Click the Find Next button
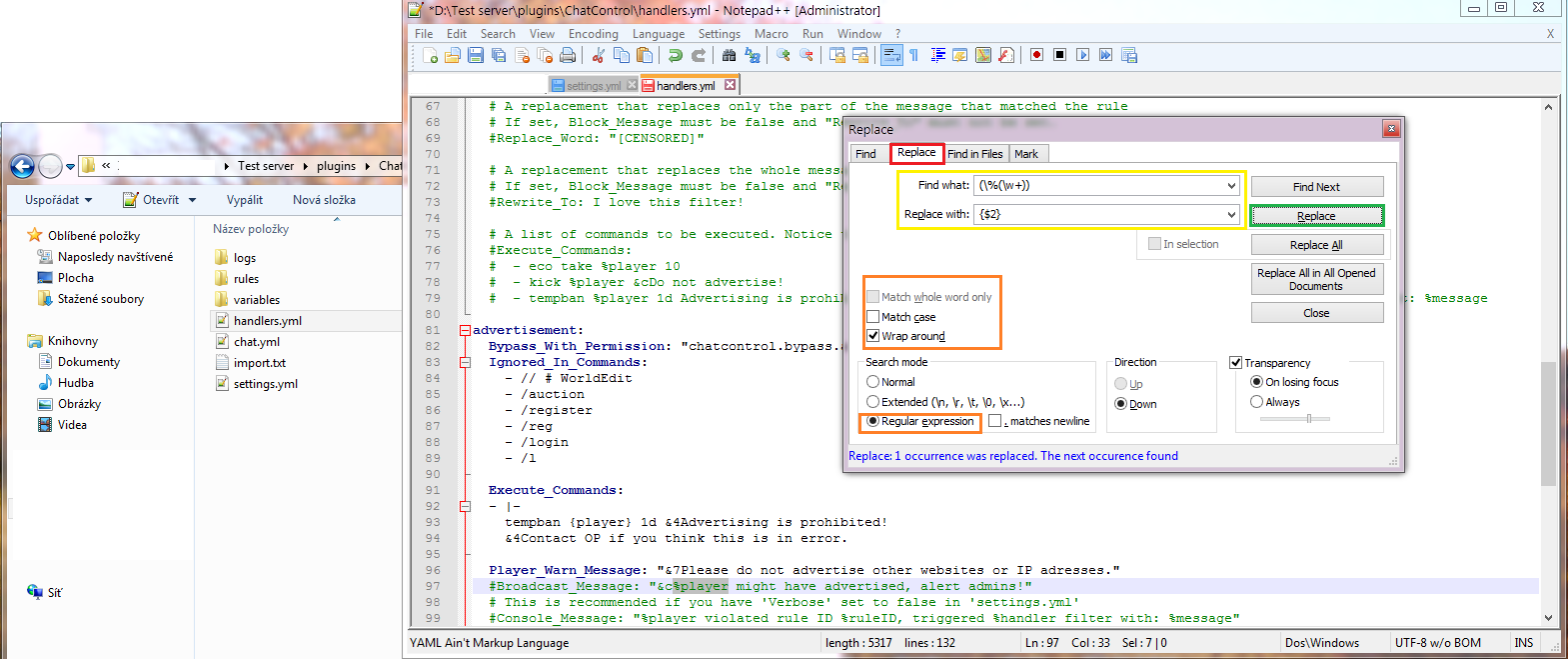The image size is (1568, 660). tap(1316, 187)
